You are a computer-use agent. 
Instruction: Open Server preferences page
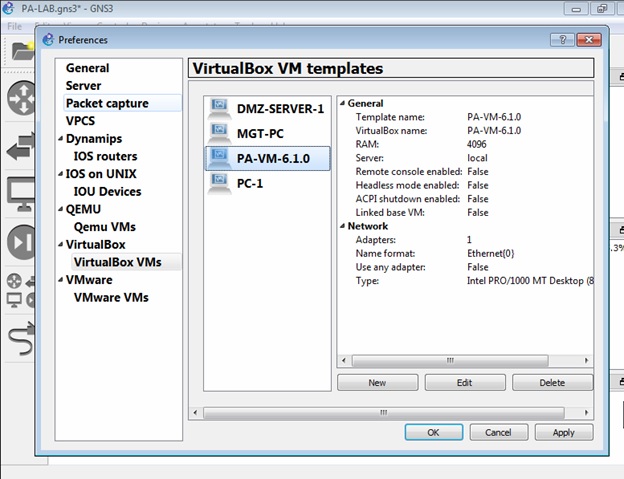83,86
